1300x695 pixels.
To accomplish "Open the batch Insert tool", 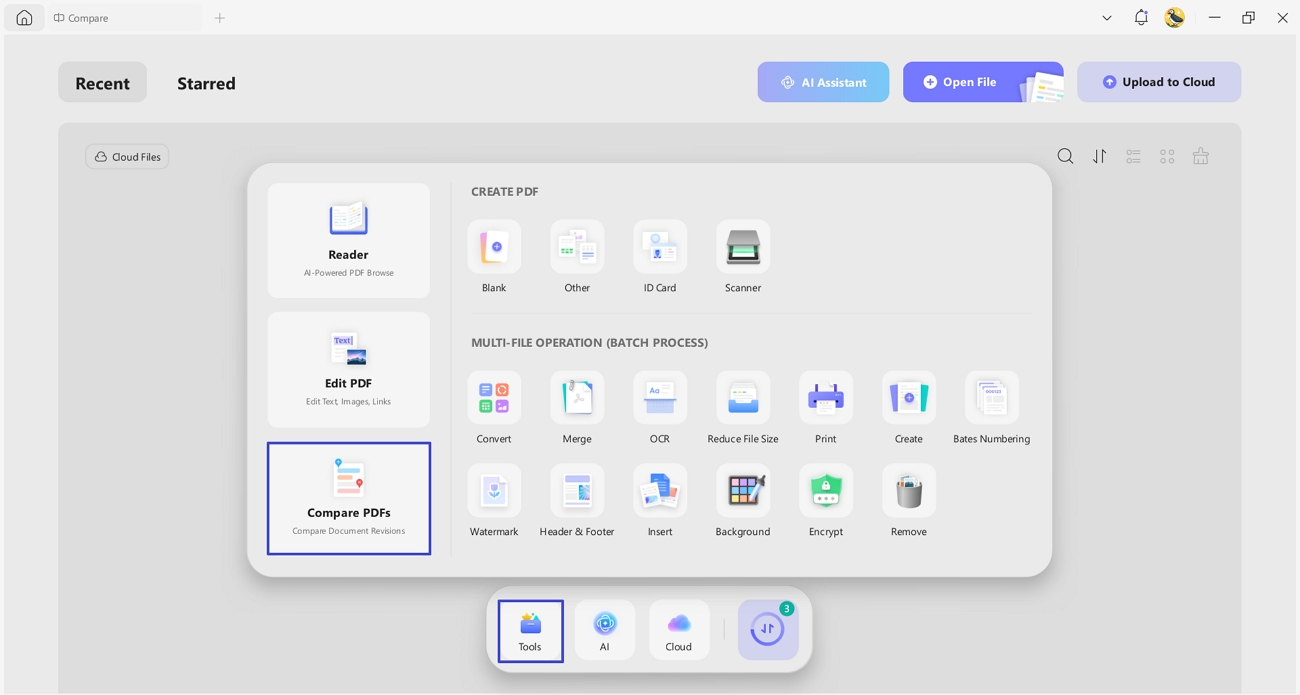I will pyautogui.click(x=660, y=490).
